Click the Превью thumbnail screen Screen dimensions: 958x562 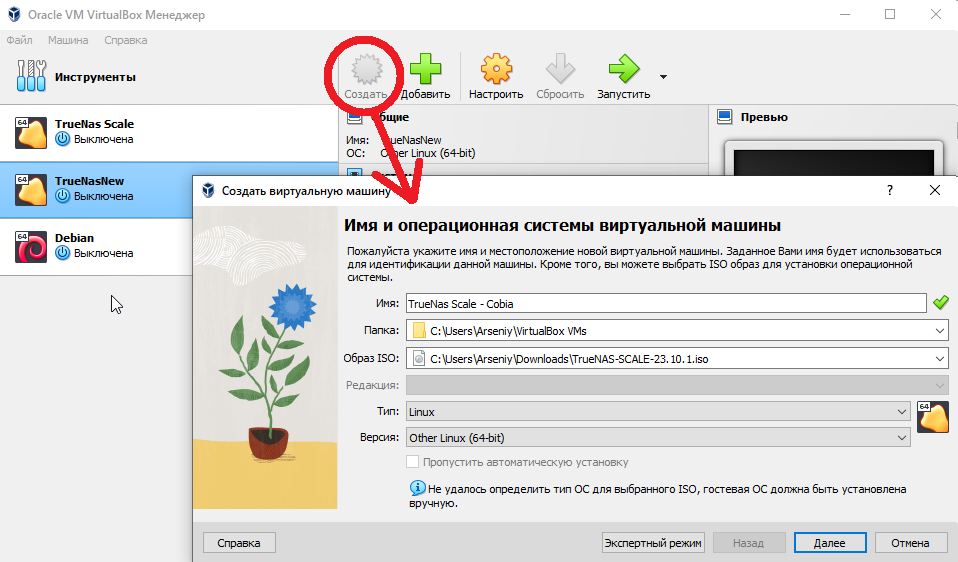pyautogui.click(x=834, y=162)
